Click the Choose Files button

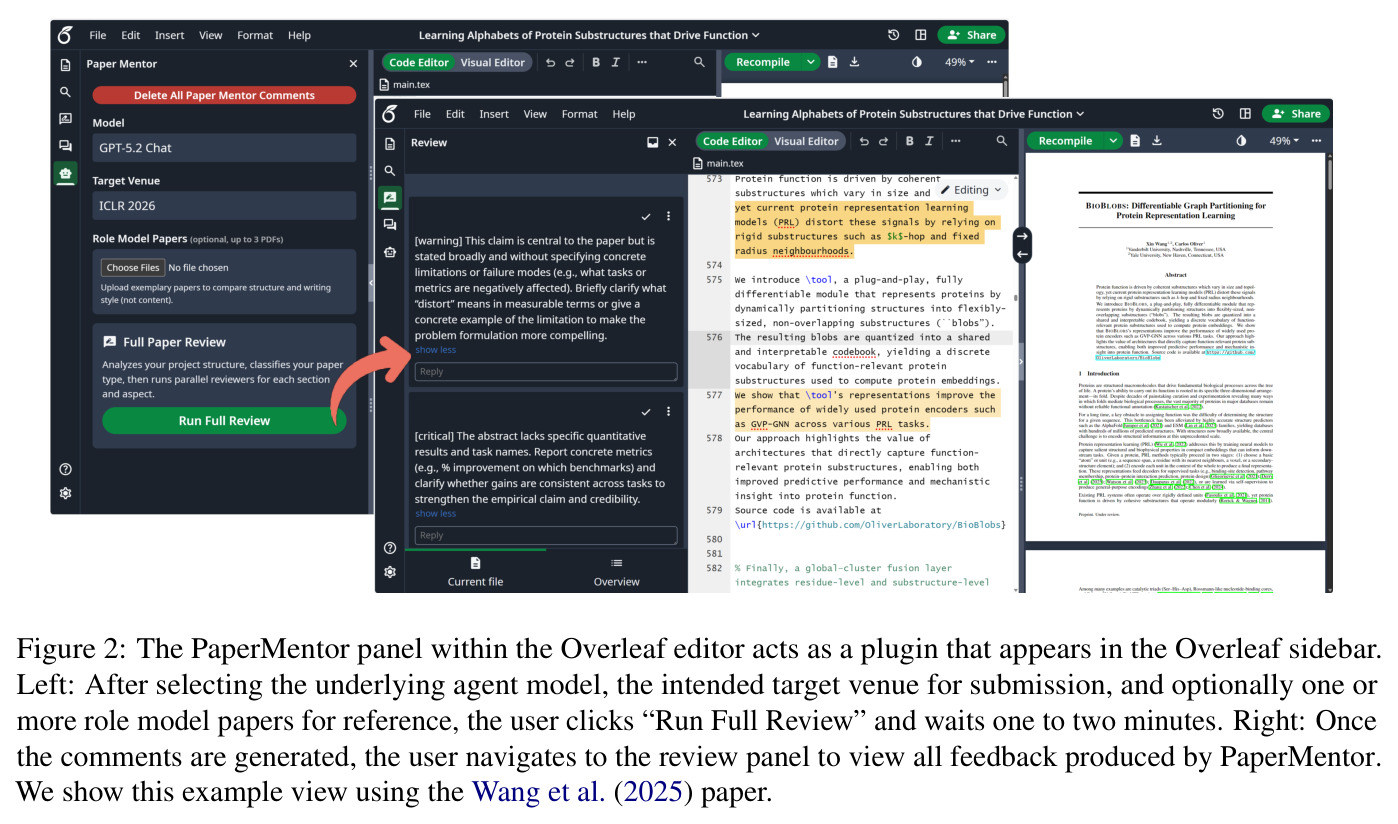133,267
